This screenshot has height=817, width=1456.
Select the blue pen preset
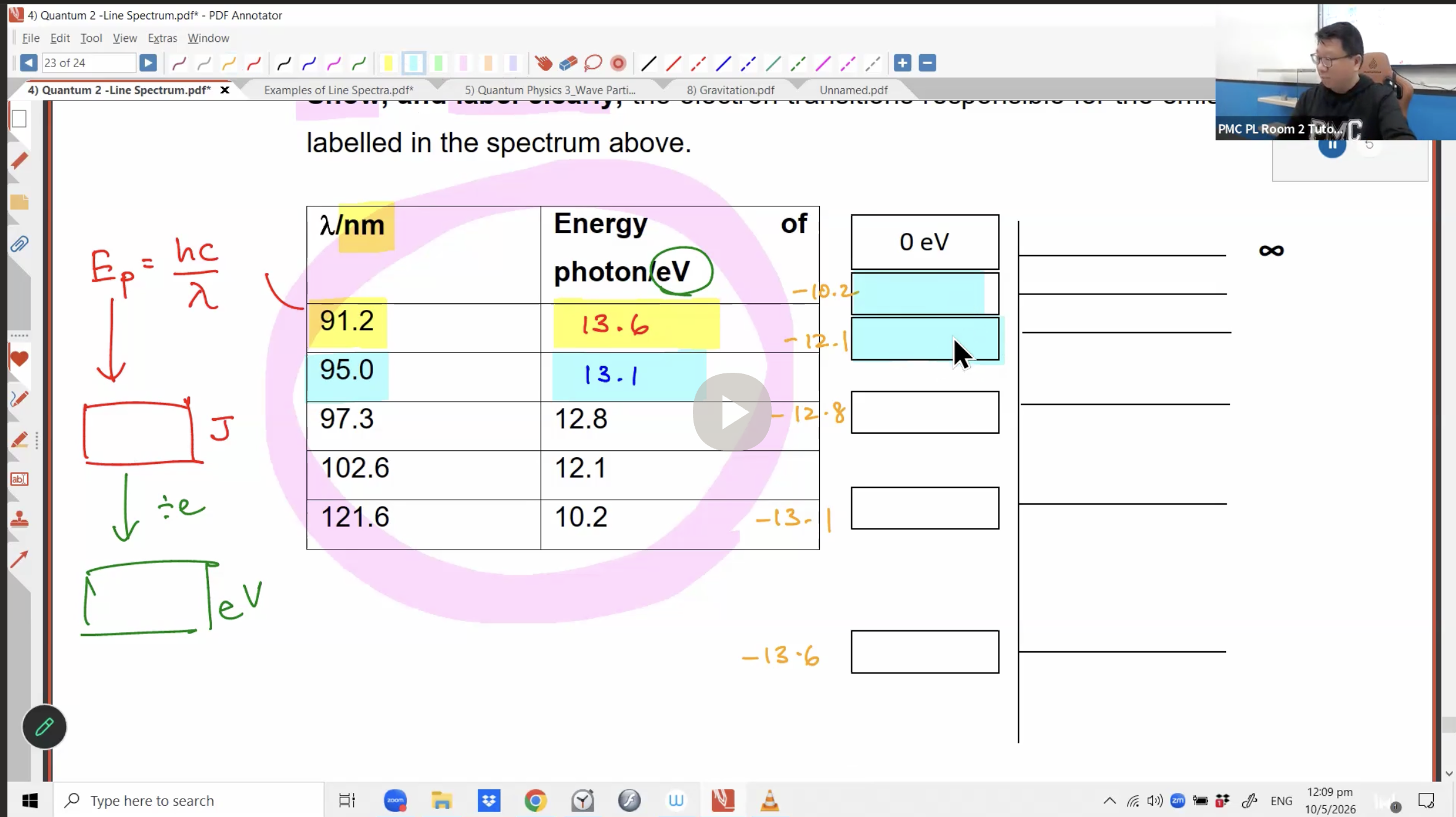pyautogui.click(x=309, y=63)
